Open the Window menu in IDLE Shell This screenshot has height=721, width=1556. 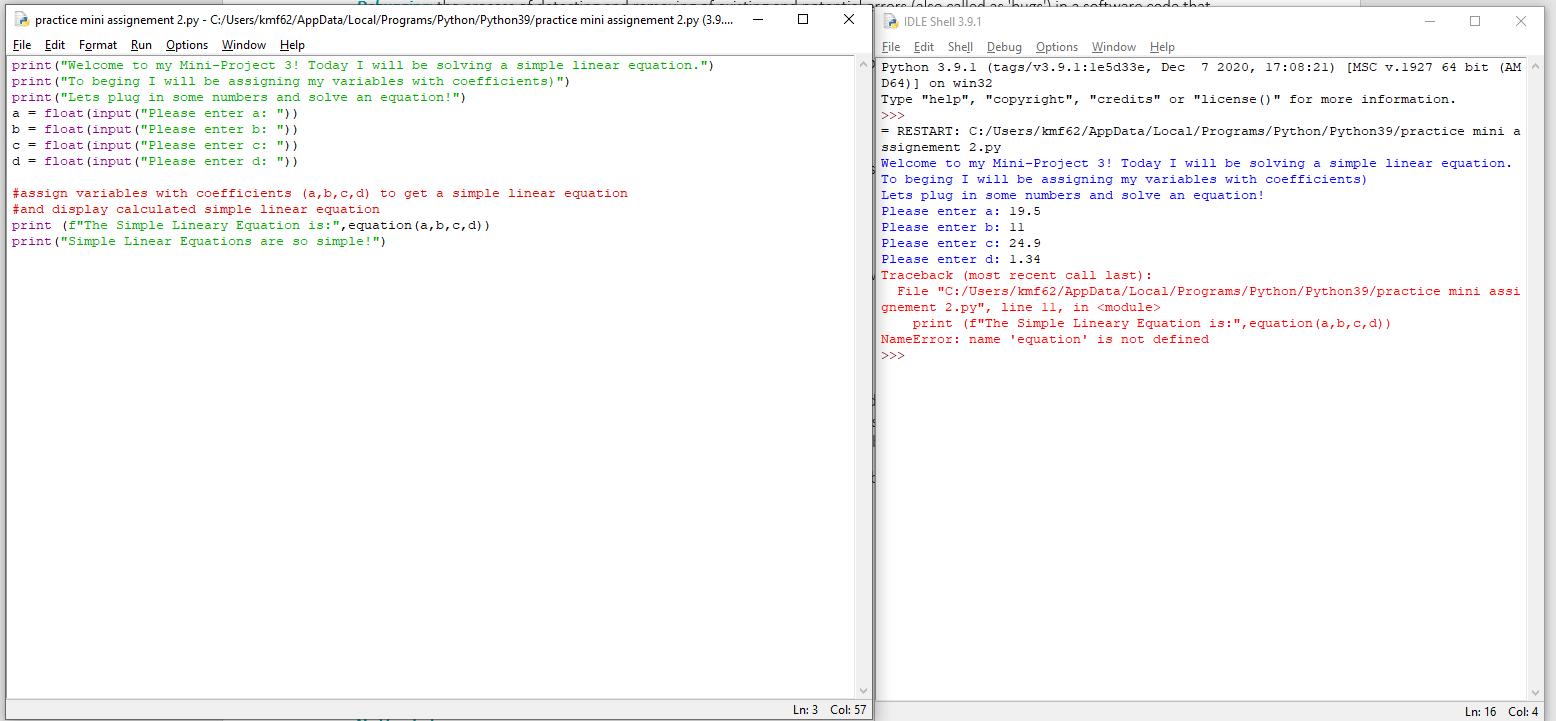pyautogui.click(x=1114, y=47)
